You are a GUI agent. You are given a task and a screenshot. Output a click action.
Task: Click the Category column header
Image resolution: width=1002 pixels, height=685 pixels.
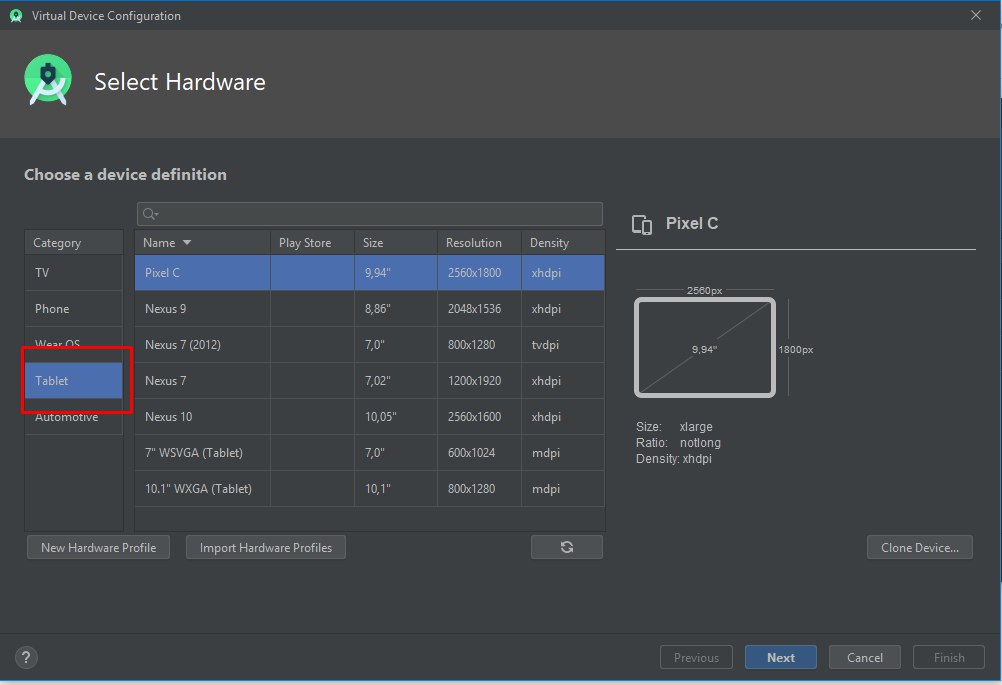click(x=73, y=243)
